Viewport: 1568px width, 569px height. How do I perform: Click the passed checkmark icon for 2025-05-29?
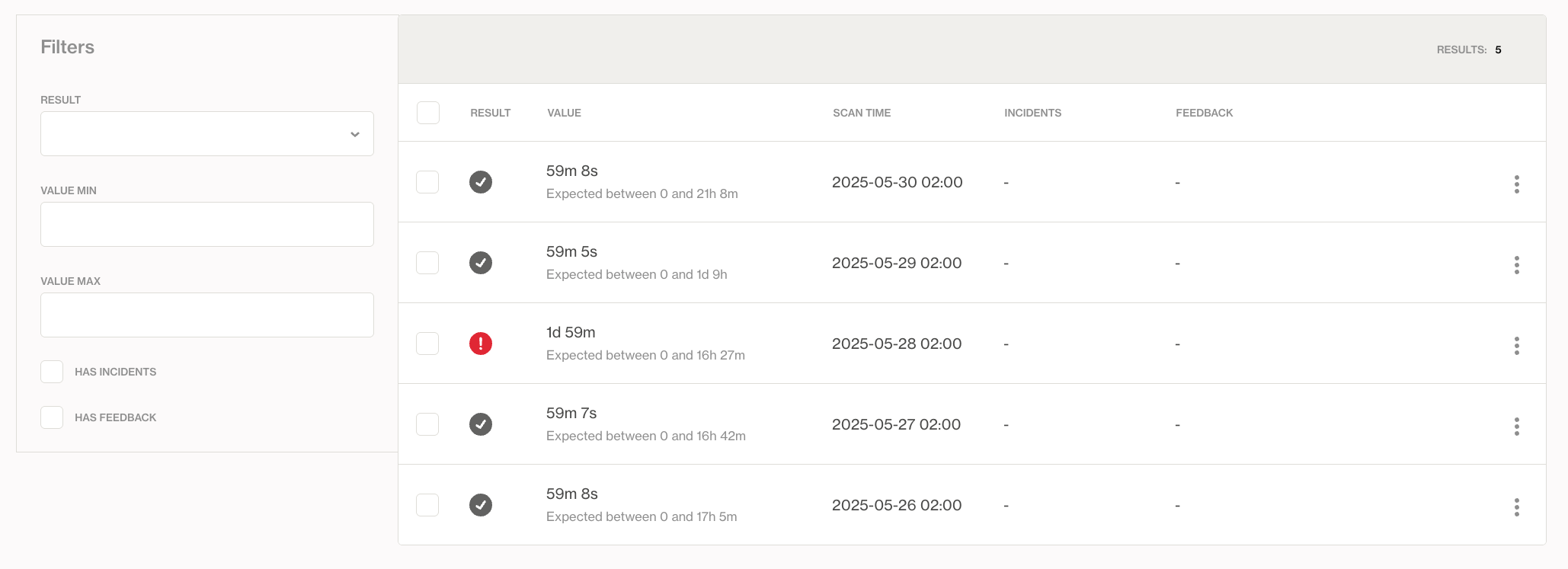[481, 263]
